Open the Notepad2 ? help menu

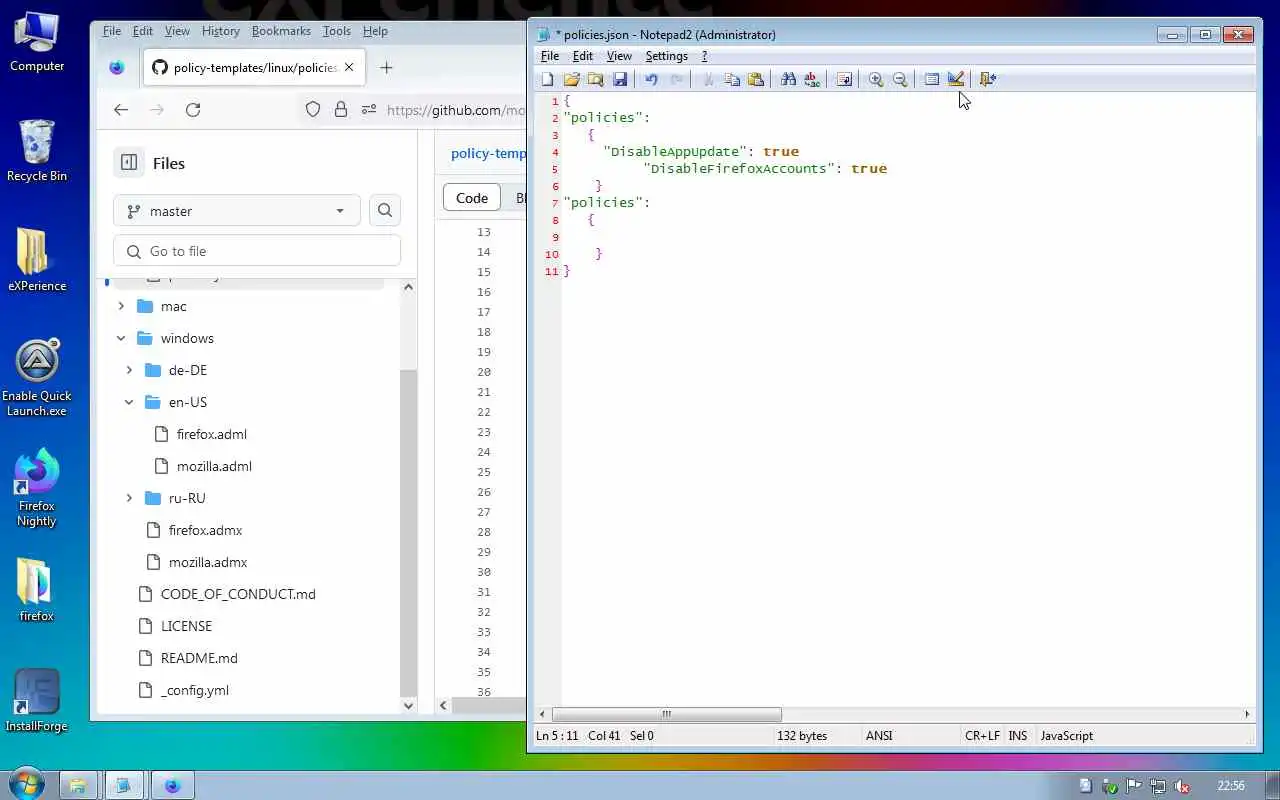point(704,56)
